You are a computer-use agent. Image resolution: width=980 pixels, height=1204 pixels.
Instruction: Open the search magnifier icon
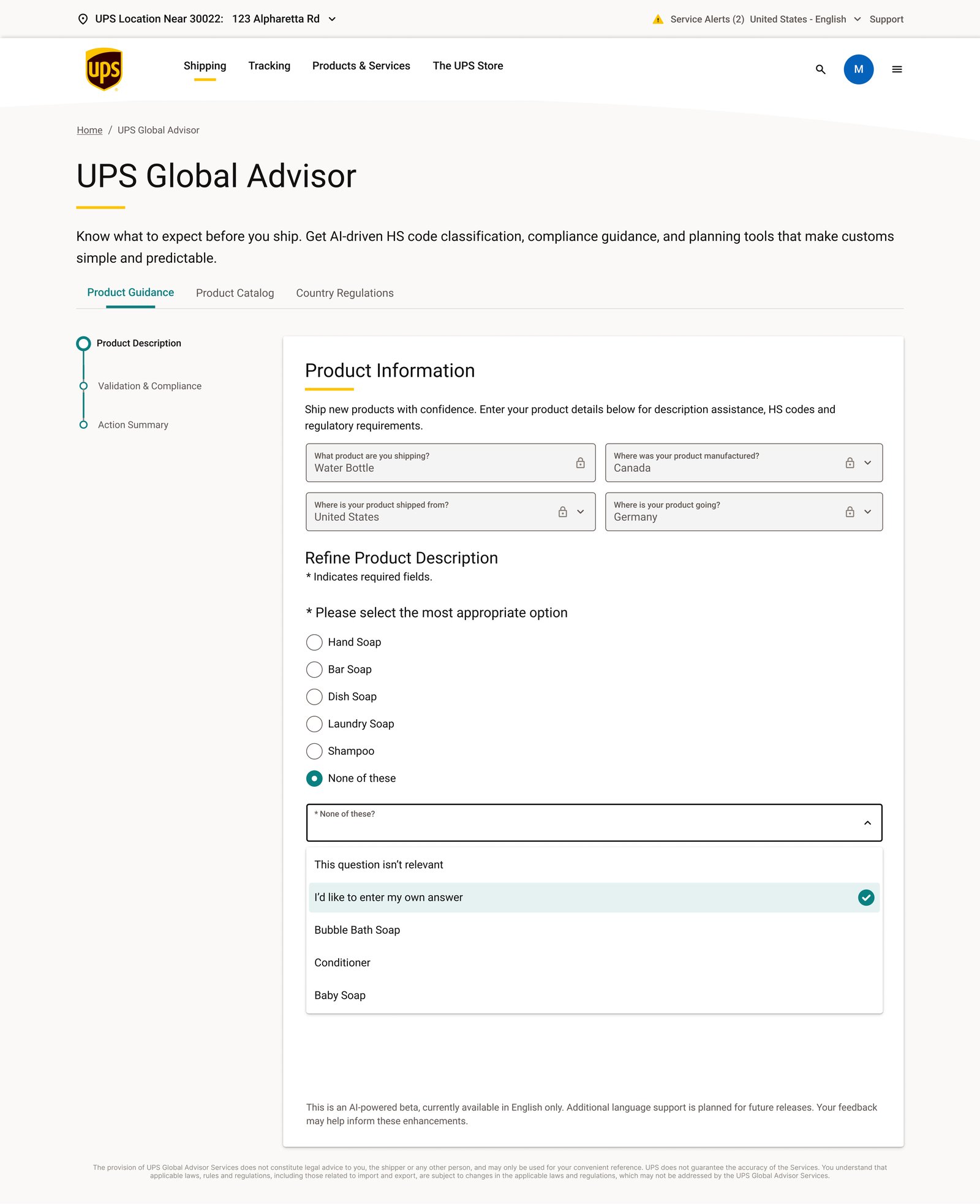pos(821,69)
